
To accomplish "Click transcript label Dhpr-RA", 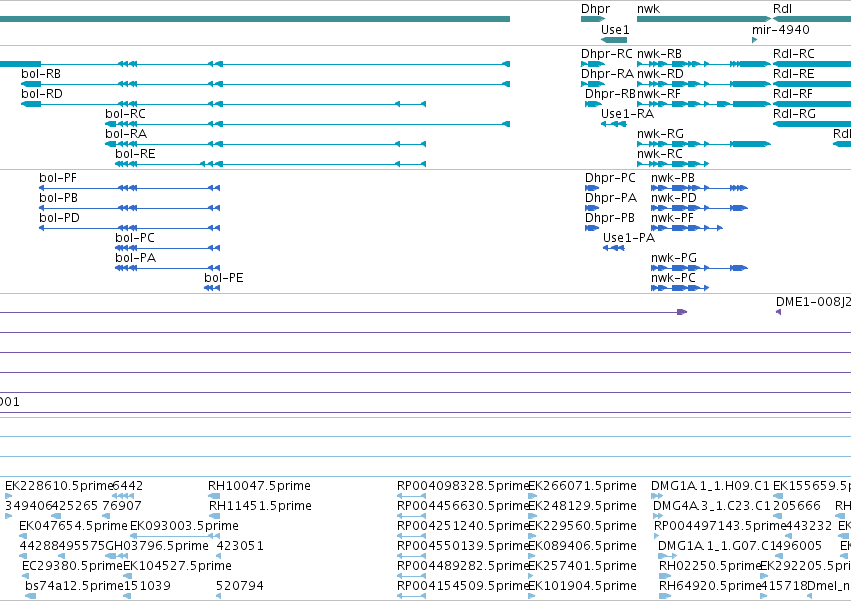I will click(x=607, y=74).
